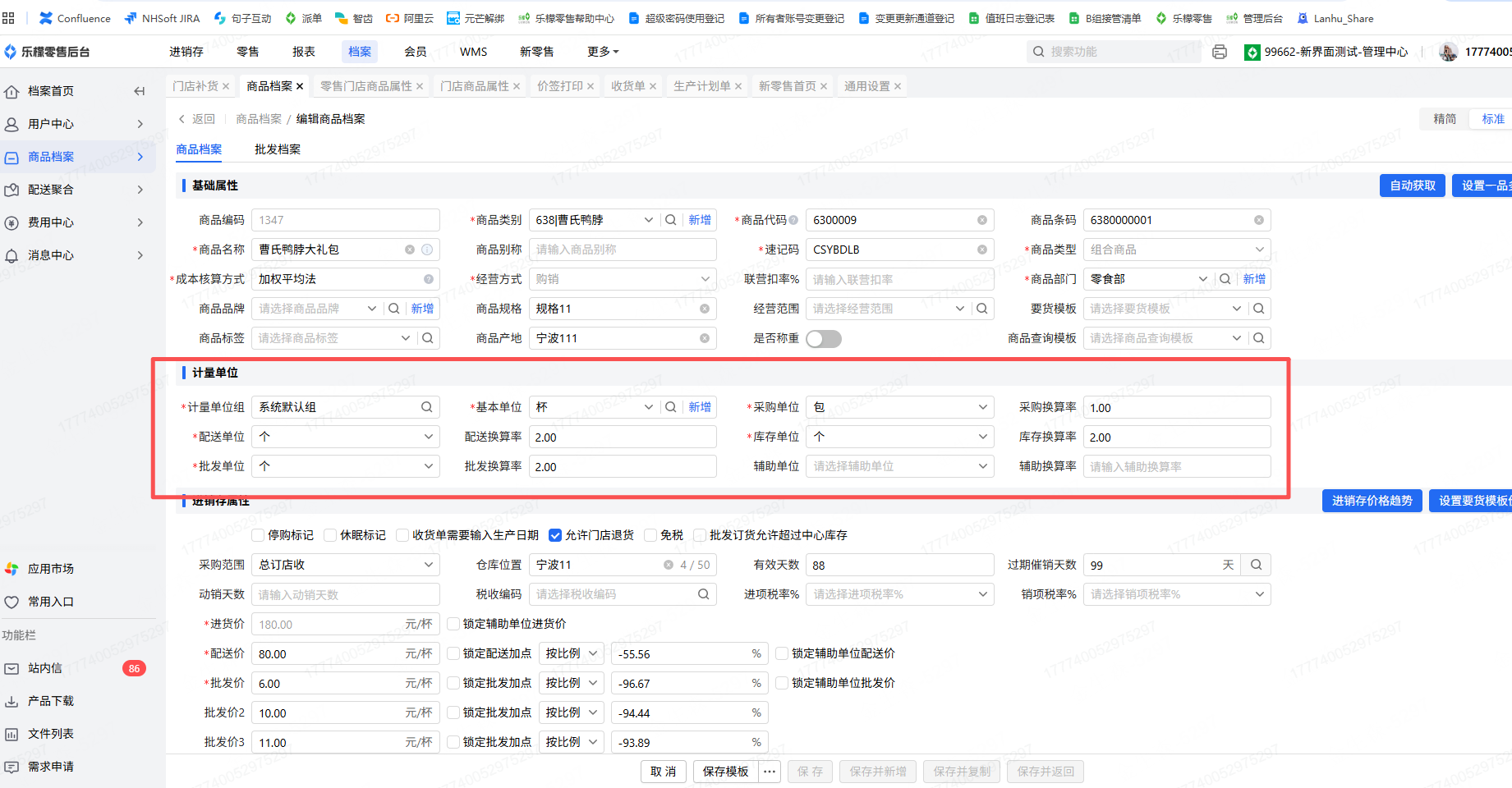The height and width of the screenshot is (788, 1512).
Task: Check the 停购标记 checkbox
Action: pyautogui.click(x=259, y=535)
